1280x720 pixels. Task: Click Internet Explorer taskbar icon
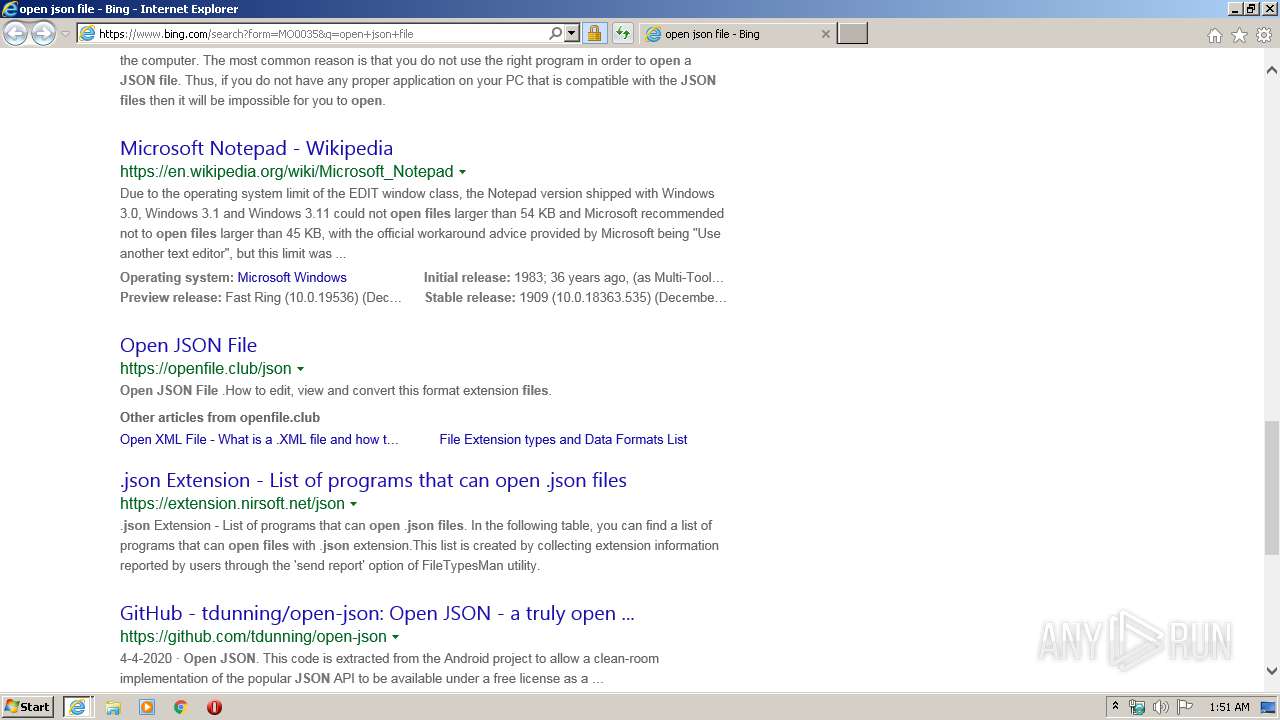pyautogui.click(x=77, y=706)
